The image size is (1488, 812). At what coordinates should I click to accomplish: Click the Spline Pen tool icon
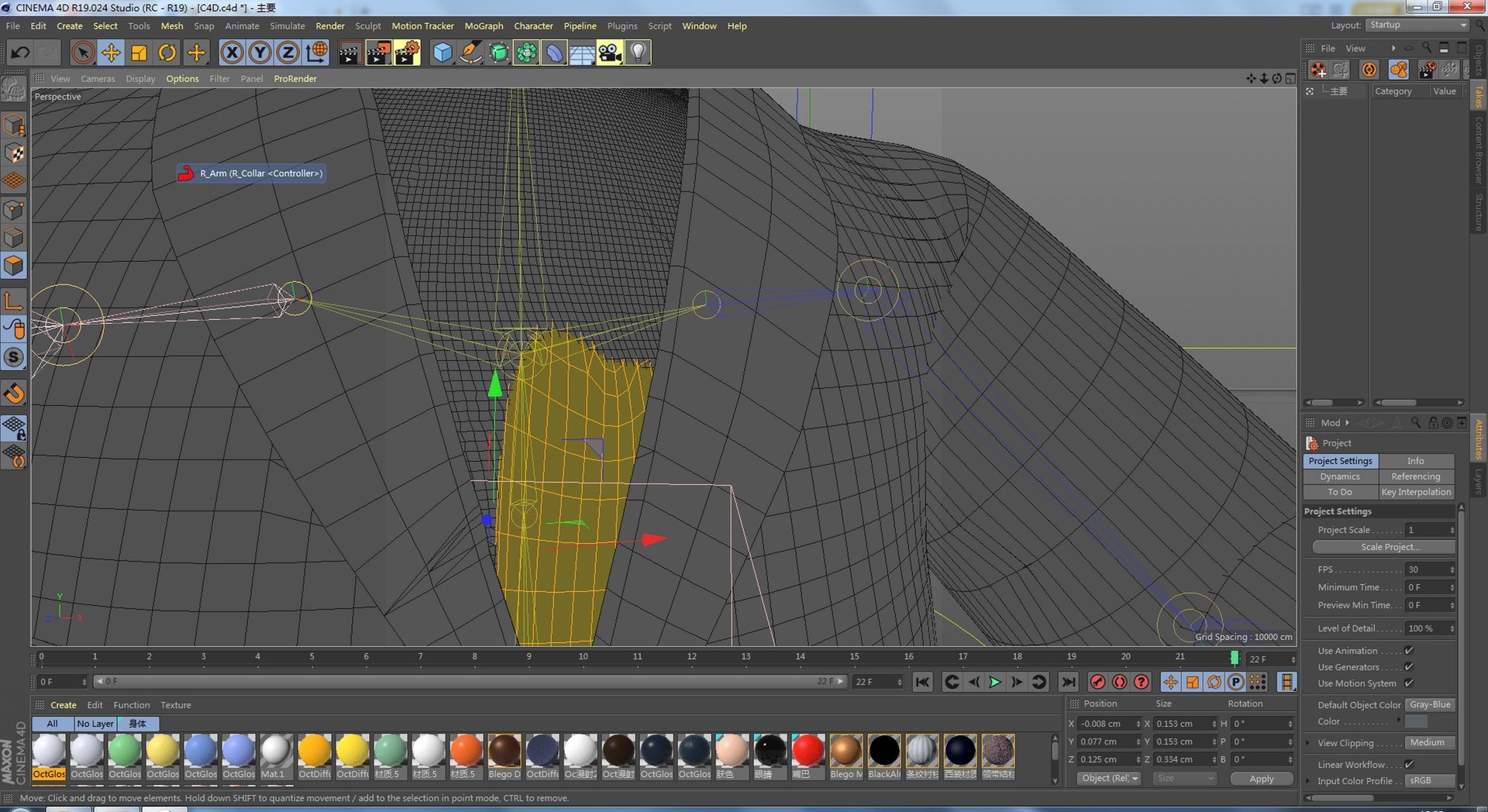(470, 53)
